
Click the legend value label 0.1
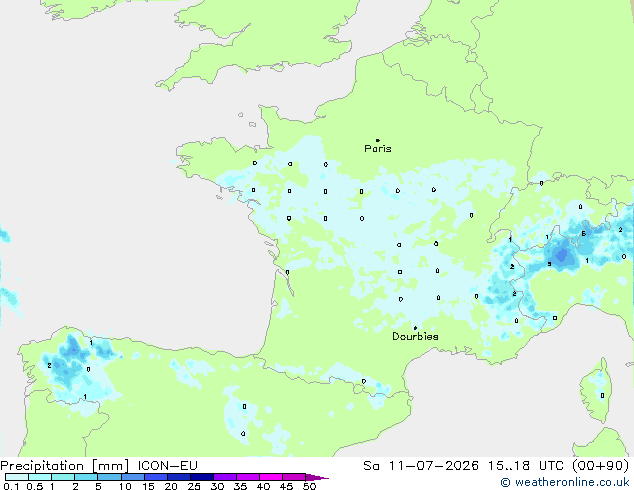11,486
